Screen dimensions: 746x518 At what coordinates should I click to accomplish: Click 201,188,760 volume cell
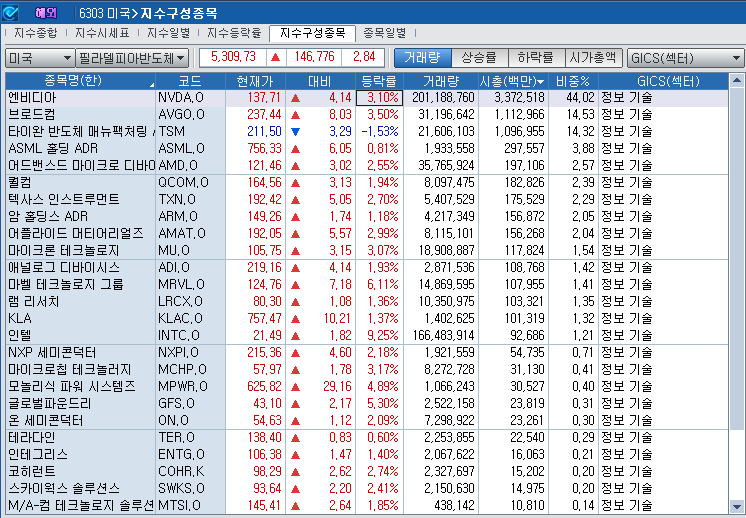pyautogui.click(x=443, y=98)
